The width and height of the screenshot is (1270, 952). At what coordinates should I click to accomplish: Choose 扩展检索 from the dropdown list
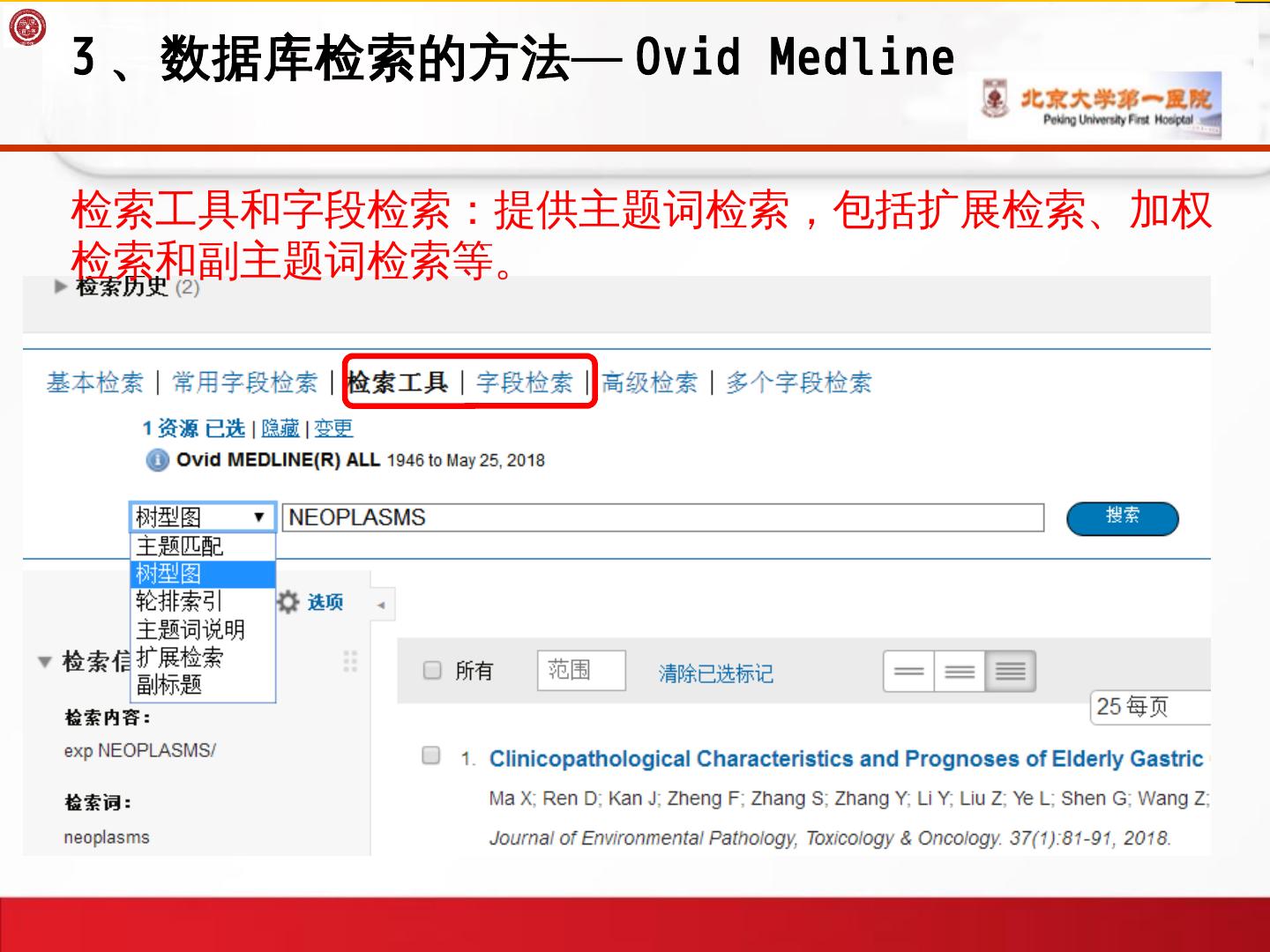click(203, 657)
